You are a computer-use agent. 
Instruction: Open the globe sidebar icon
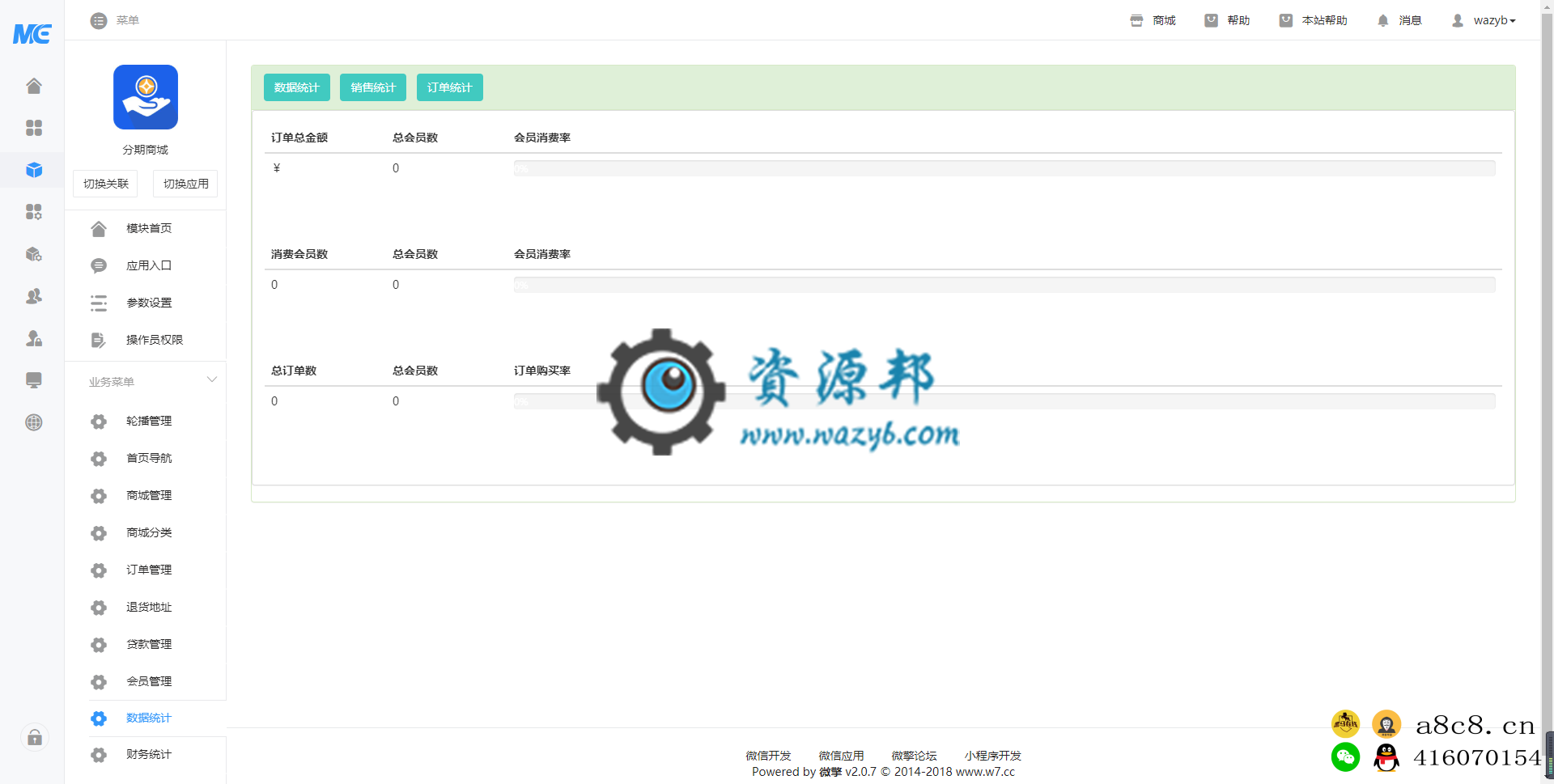coord(34,422)
